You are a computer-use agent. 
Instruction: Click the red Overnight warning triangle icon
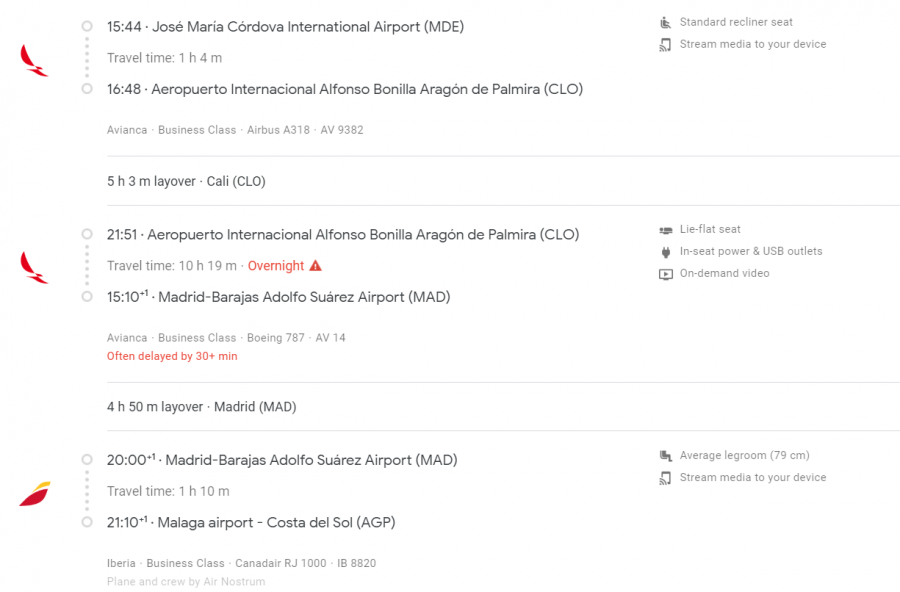click(316, 266)
